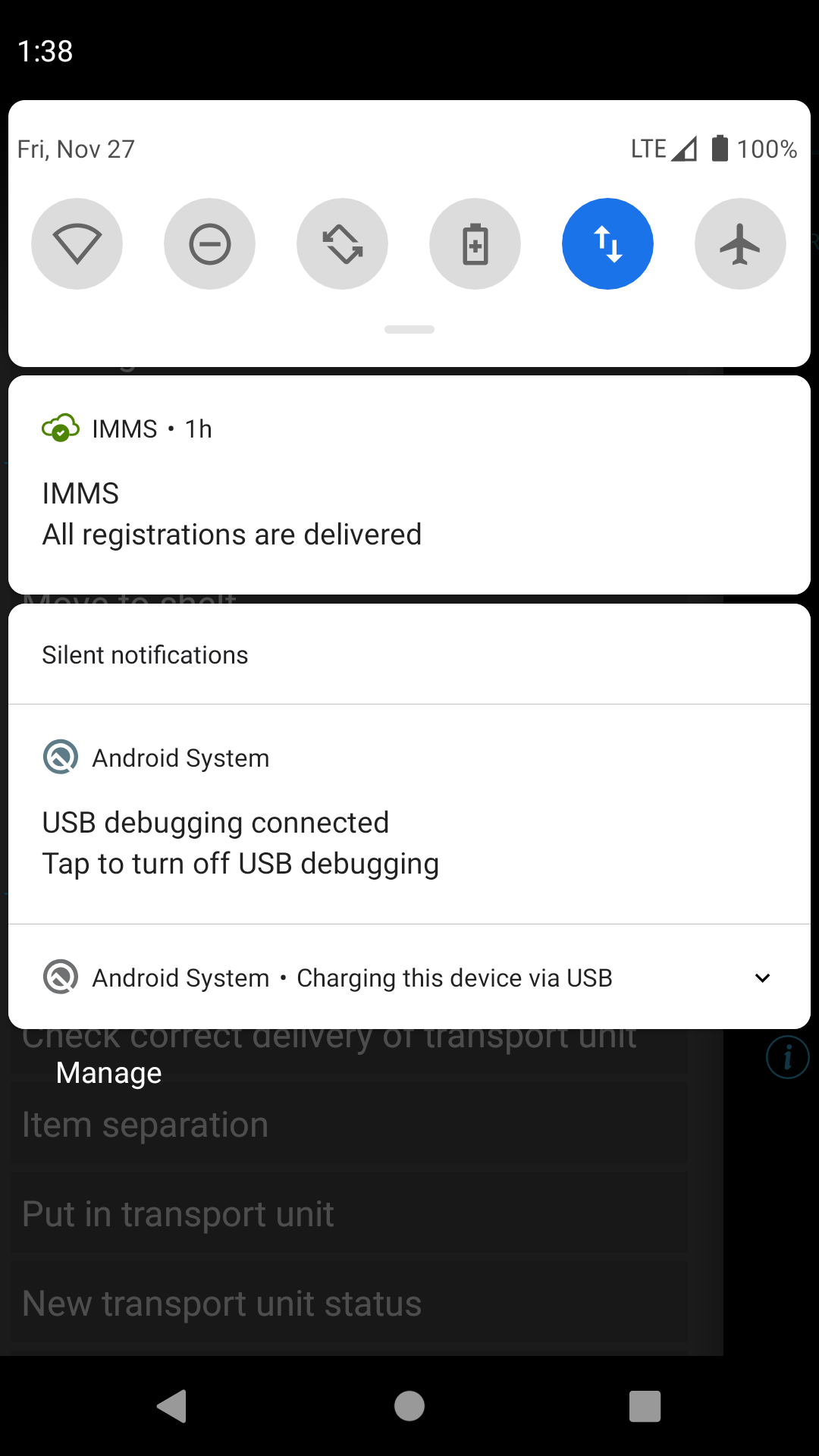The image size is (819, 1456).
Task: Open the IMMS registrations delivered notification
Action: click(409, 485)
